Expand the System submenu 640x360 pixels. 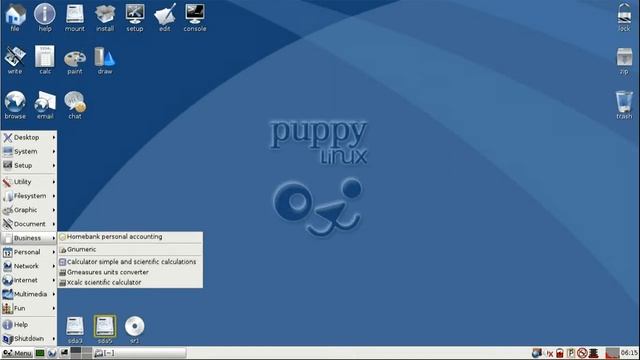[x=29, y=151]
